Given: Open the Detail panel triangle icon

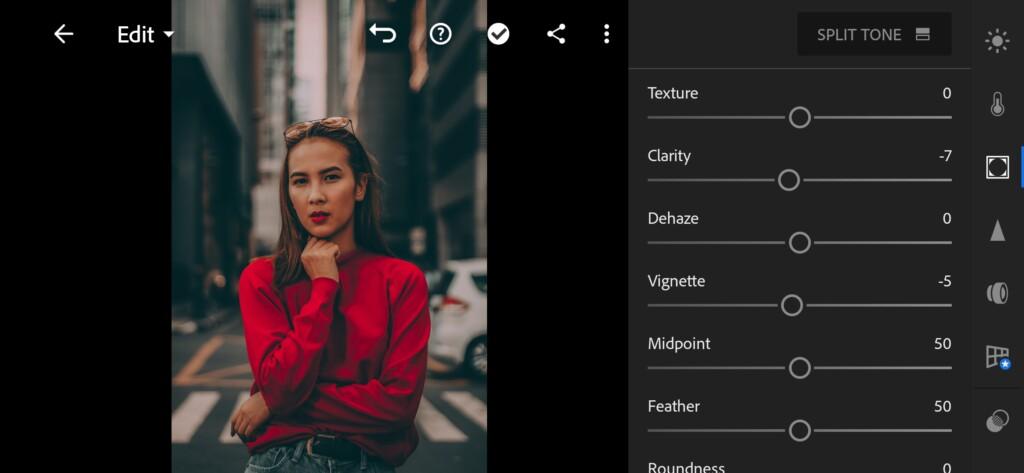Looking at the screenshot, I should click(997, 230).
